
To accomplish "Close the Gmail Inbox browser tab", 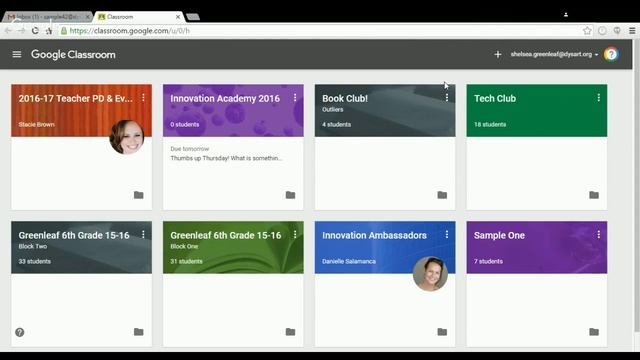I will (x=87, y=17).
